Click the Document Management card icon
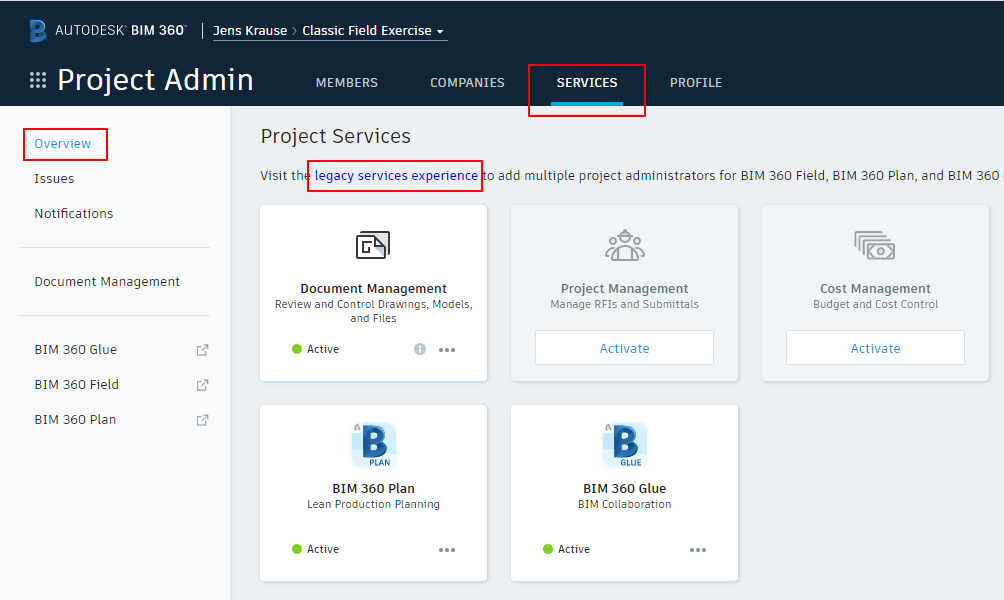1004x600 pixels. tap(373, 245)
